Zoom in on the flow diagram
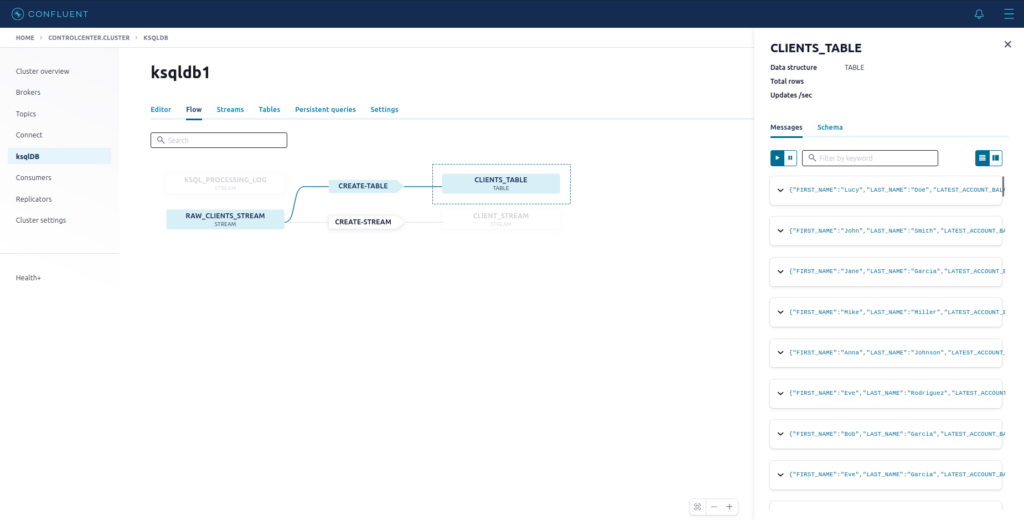 (729, 507)
